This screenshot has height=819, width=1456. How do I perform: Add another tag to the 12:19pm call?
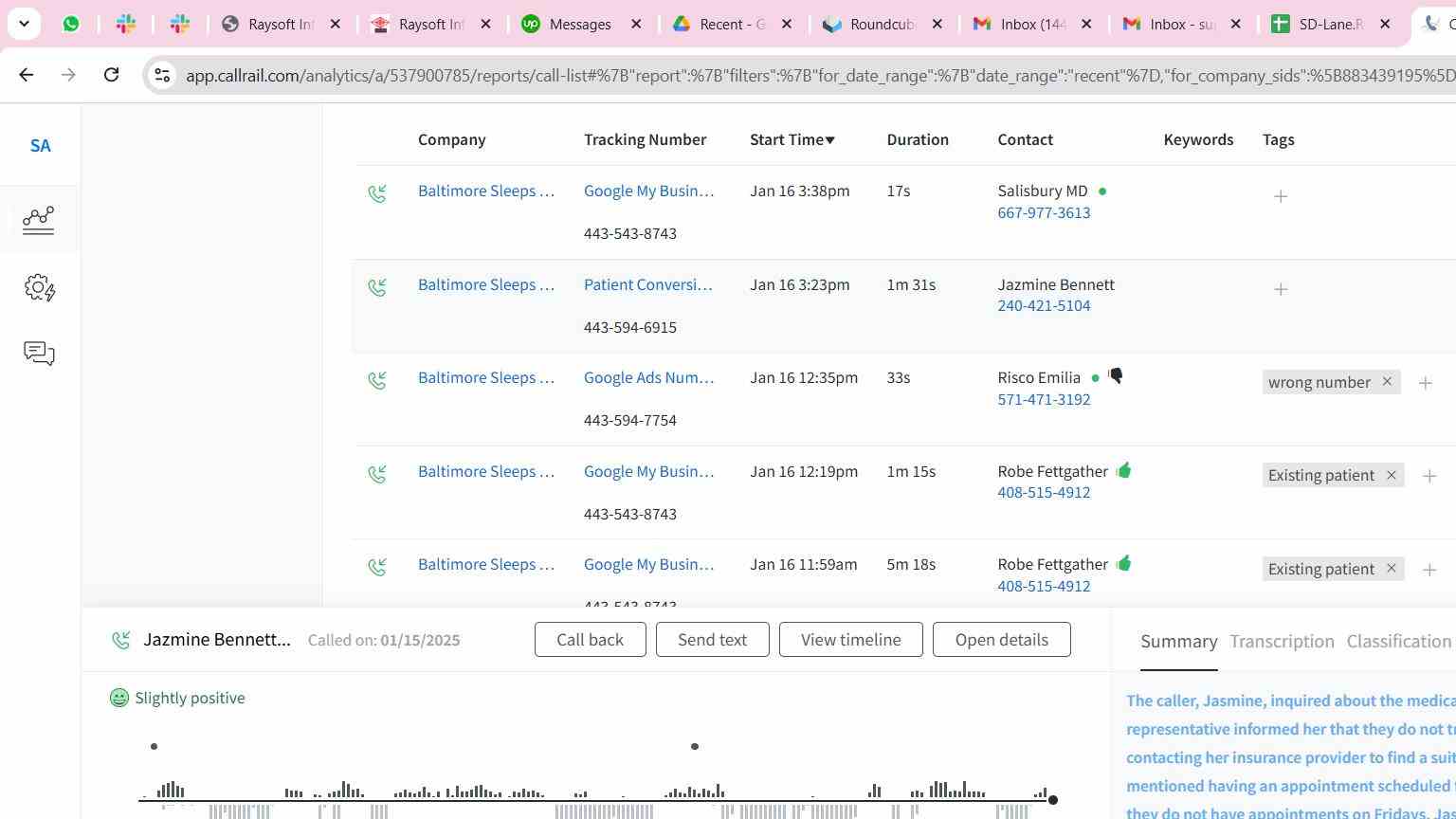tap(1429, 476)
